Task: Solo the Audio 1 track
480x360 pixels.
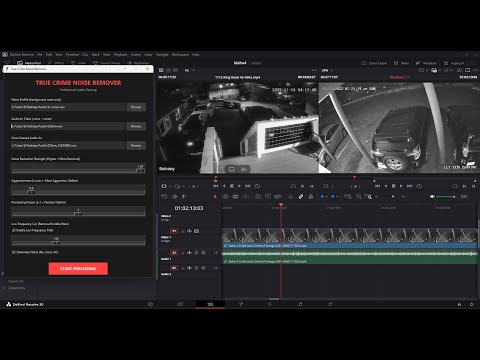Action: point(196,253)
